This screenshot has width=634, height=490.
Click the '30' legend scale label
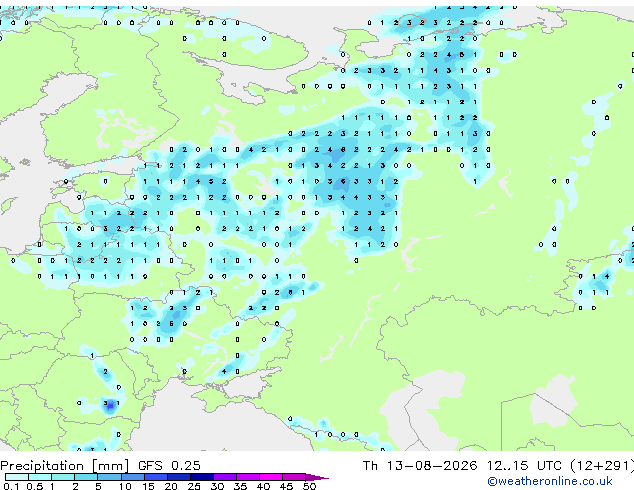(217, 486)
